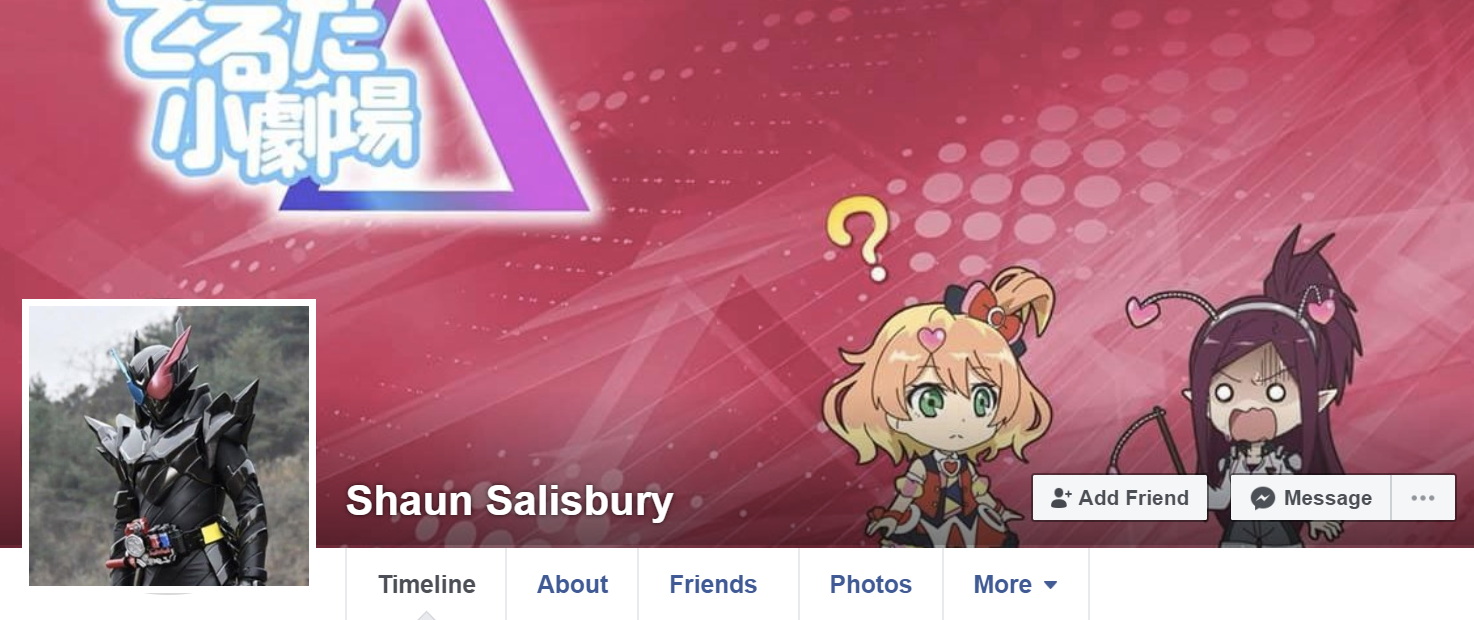Image resolution: width=1474 pixels, height=620 pixels.
Task: Go to the Friends tab
Action: click(713, 585)
